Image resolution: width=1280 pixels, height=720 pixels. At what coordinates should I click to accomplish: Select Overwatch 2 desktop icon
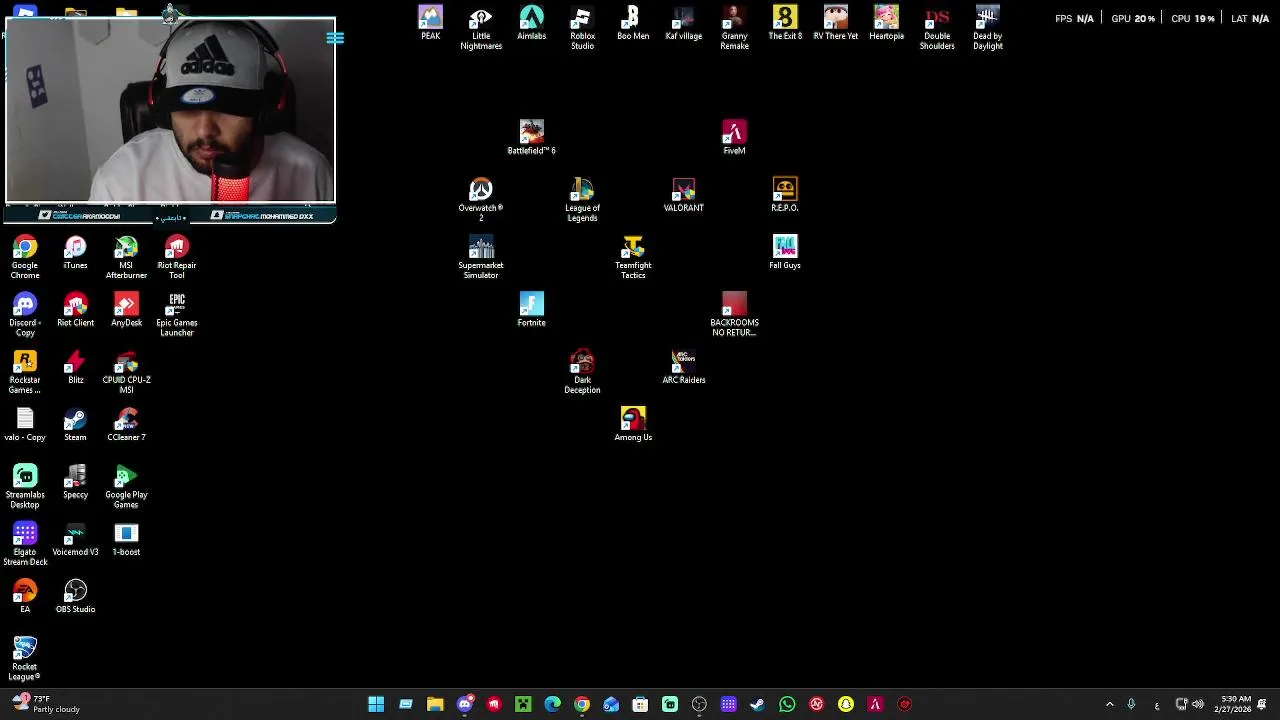coord(481,200)
